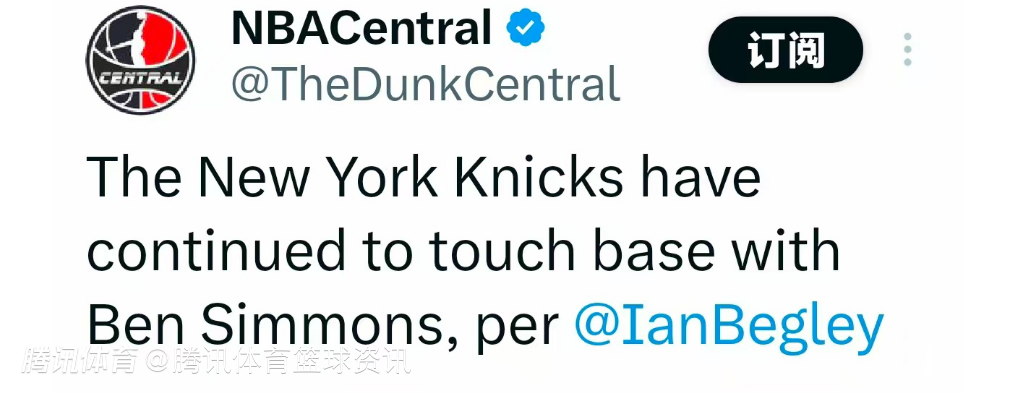
Task: Open the NBACentral profile avatar
Action: 140,60
